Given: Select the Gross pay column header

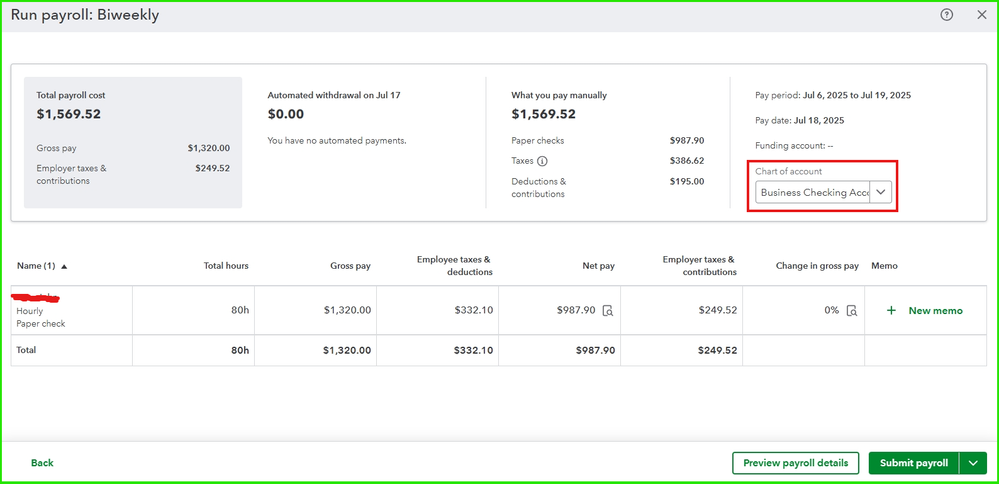Looking at the screenshot, I should coord(350,266).
